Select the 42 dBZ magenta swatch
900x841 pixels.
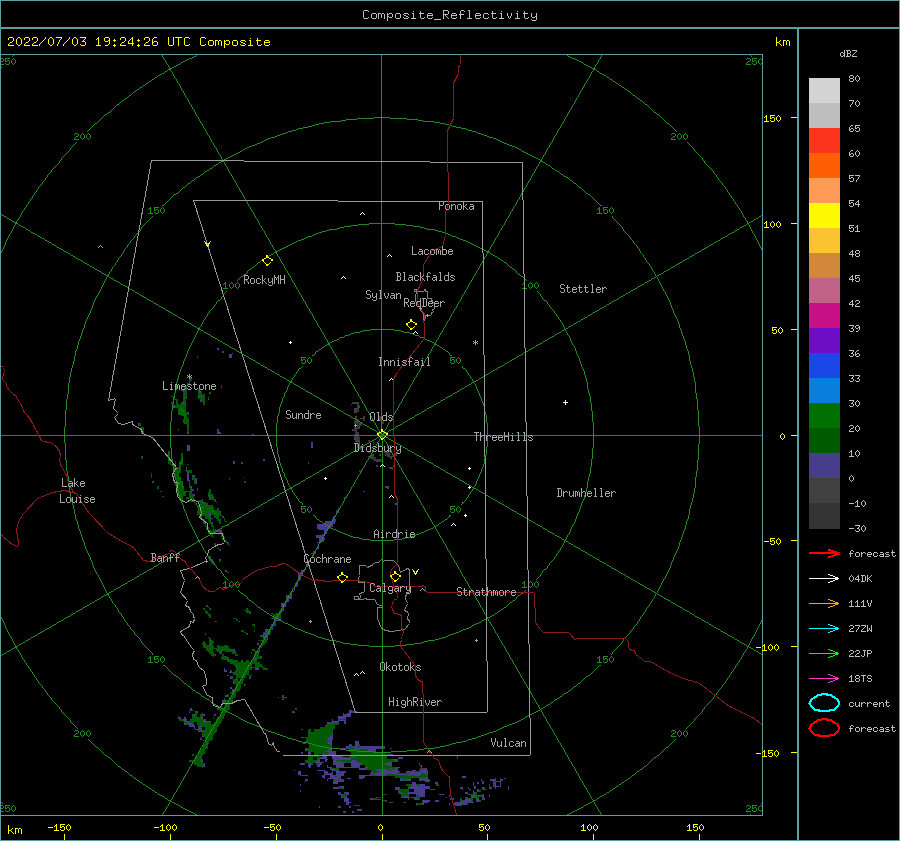click(824, 315)
